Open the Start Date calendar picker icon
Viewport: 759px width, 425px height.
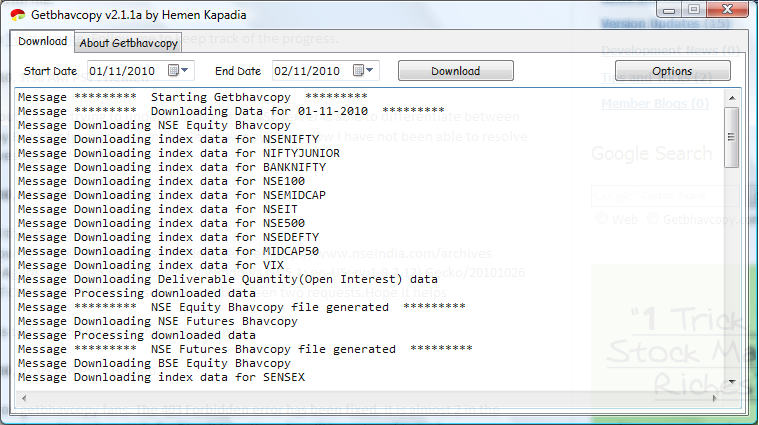(173, 71)
